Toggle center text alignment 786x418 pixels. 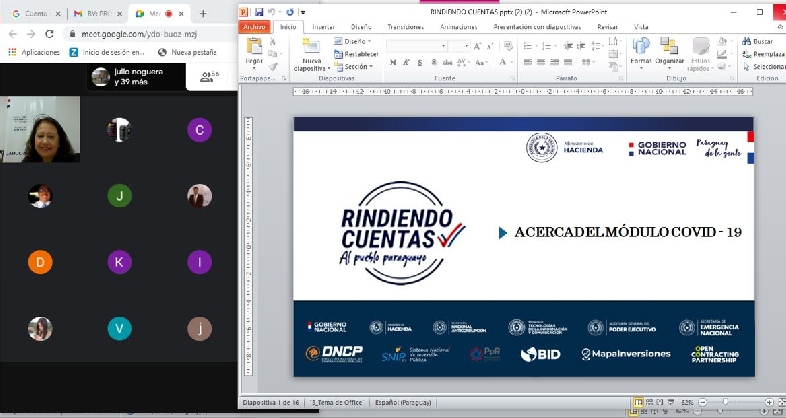541,62
